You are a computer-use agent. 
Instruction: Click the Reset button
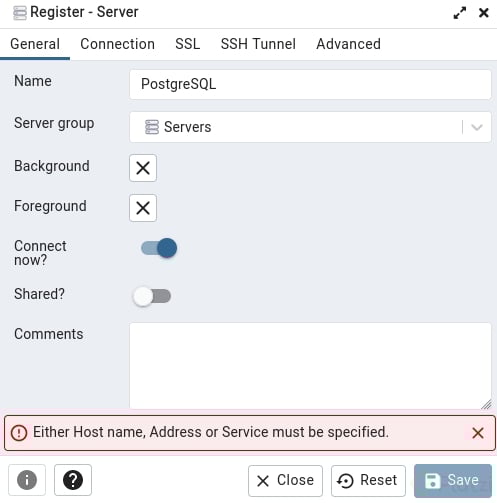coord(368,480)
